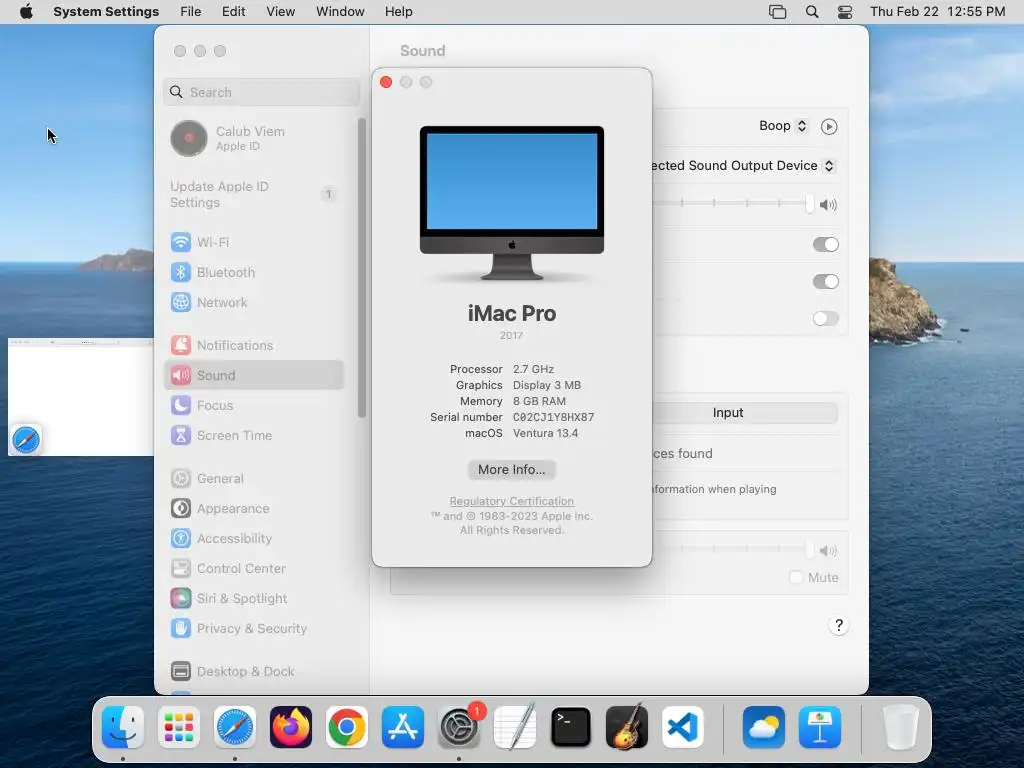This screenshot has height=768, width=1024.
Task: Open the Window menu
Action: point(340,12)
